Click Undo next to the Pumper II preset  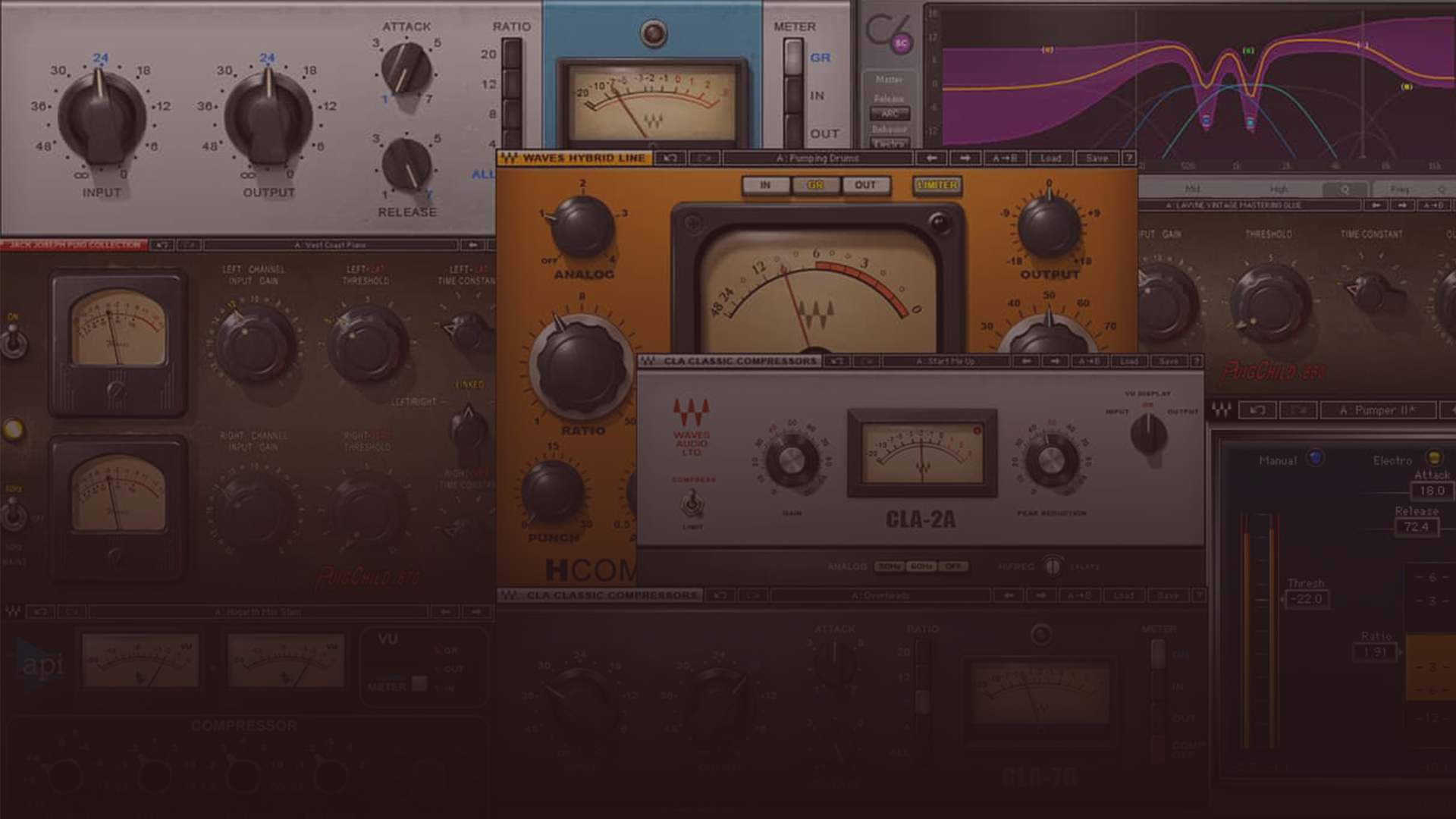tap(1257, 410)
